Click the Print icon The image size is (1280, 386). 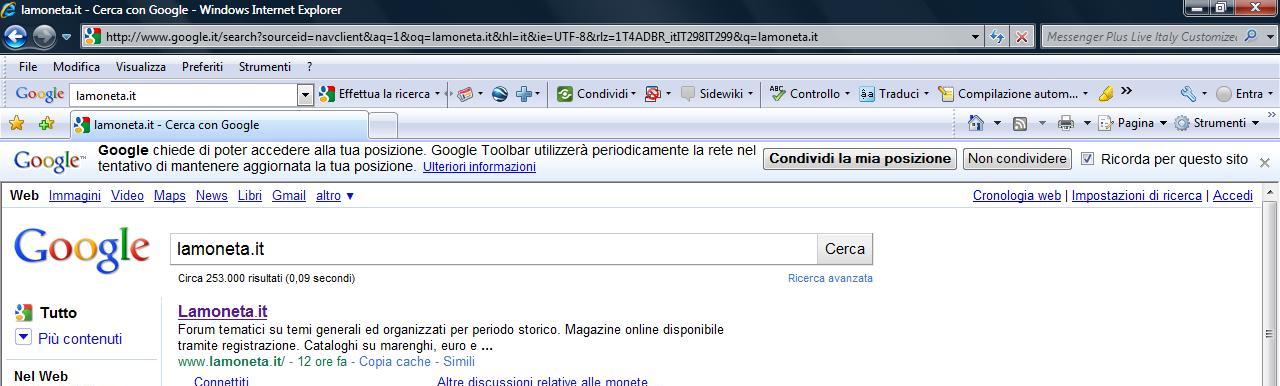click(1066, 123)
